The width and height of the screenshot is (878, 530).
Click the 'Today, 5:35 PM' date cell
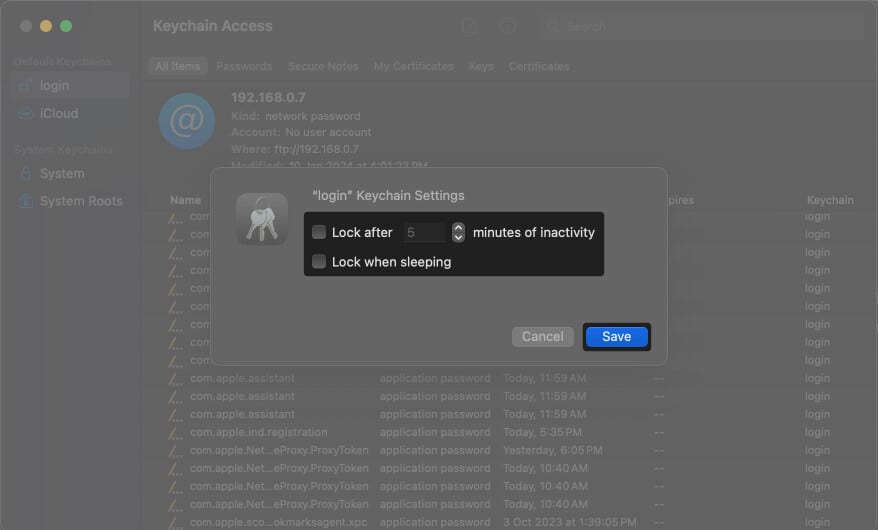[542, 432]
